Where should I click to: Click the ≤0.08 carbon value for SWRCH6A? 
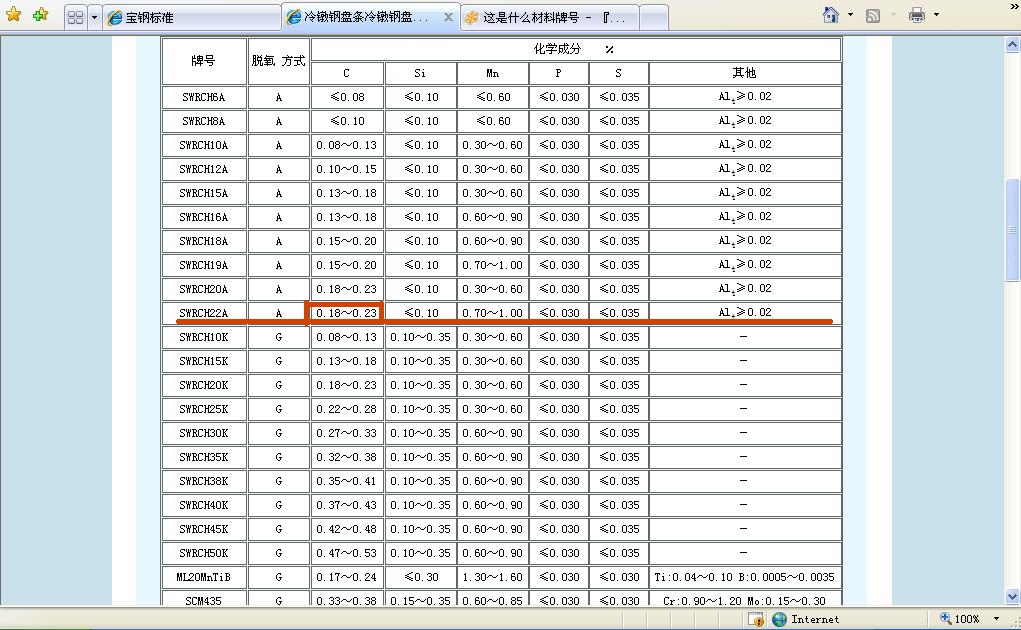coord(346,97)
